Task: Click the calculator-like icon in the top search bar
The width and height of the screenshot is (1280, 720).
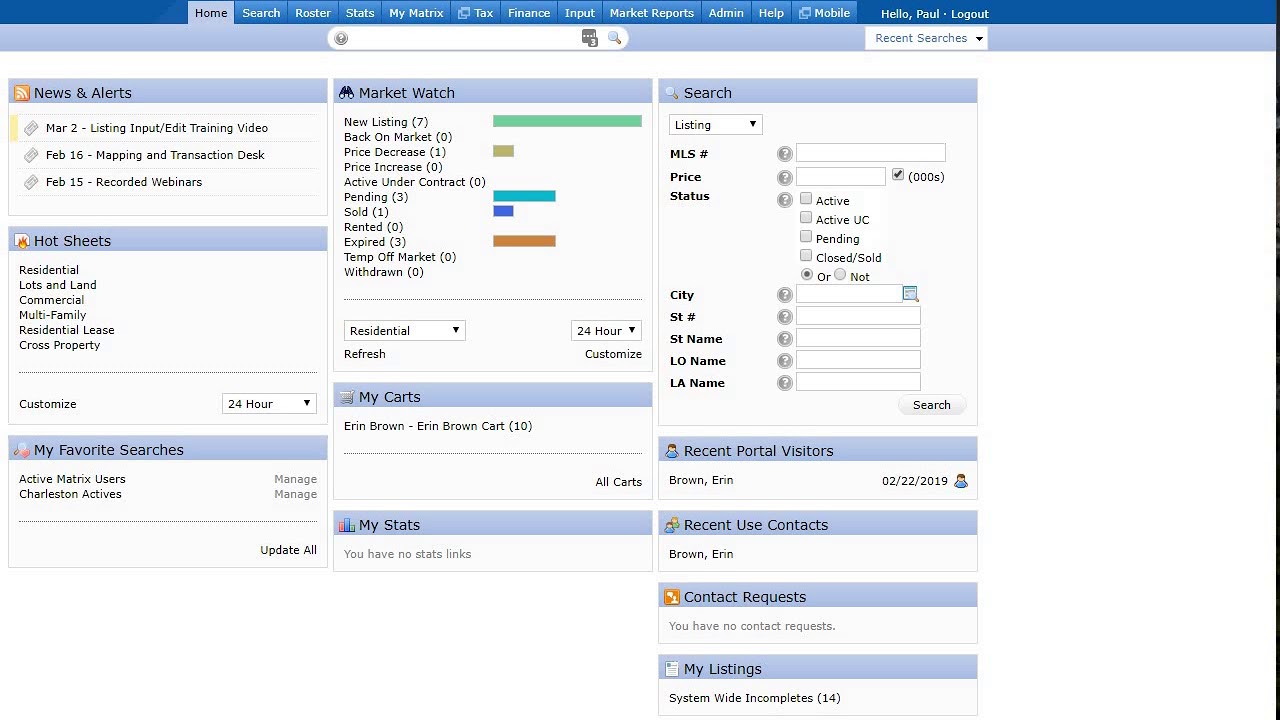Action: point(589,38)
